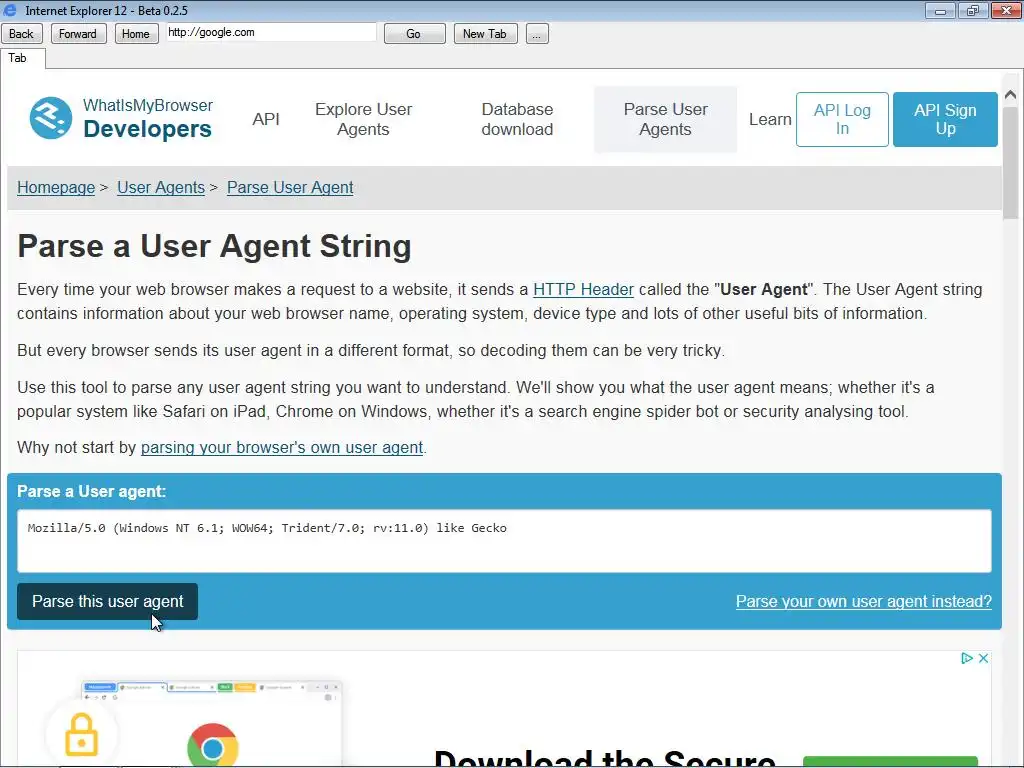
Task: Click 'parsing your browser's own user agent' link
Action: pos(282,447)
